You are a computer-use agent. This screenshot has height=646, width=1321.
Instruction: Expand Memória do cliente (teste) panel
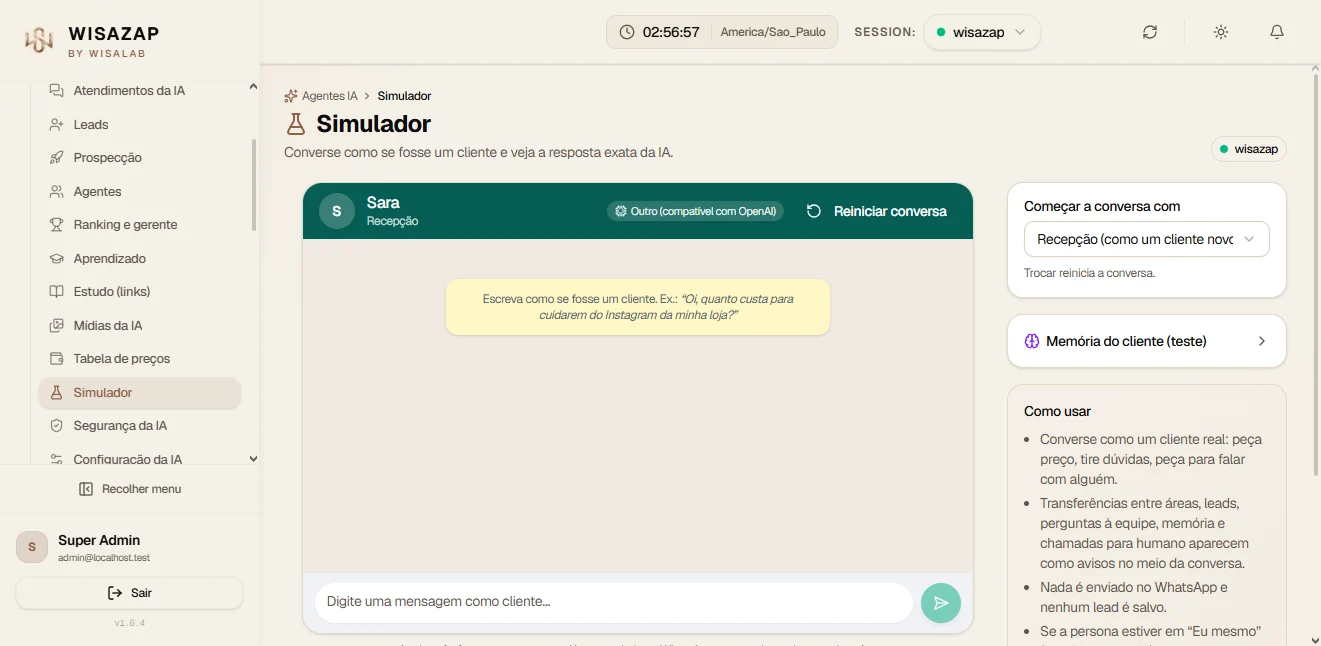(x=1147, y=341)
